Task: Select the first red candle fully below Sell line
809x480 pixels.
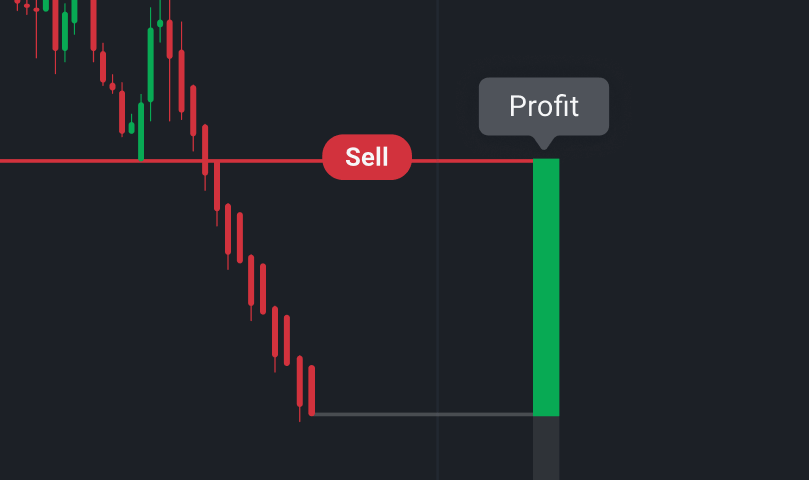Action: (x=228, y=229)
